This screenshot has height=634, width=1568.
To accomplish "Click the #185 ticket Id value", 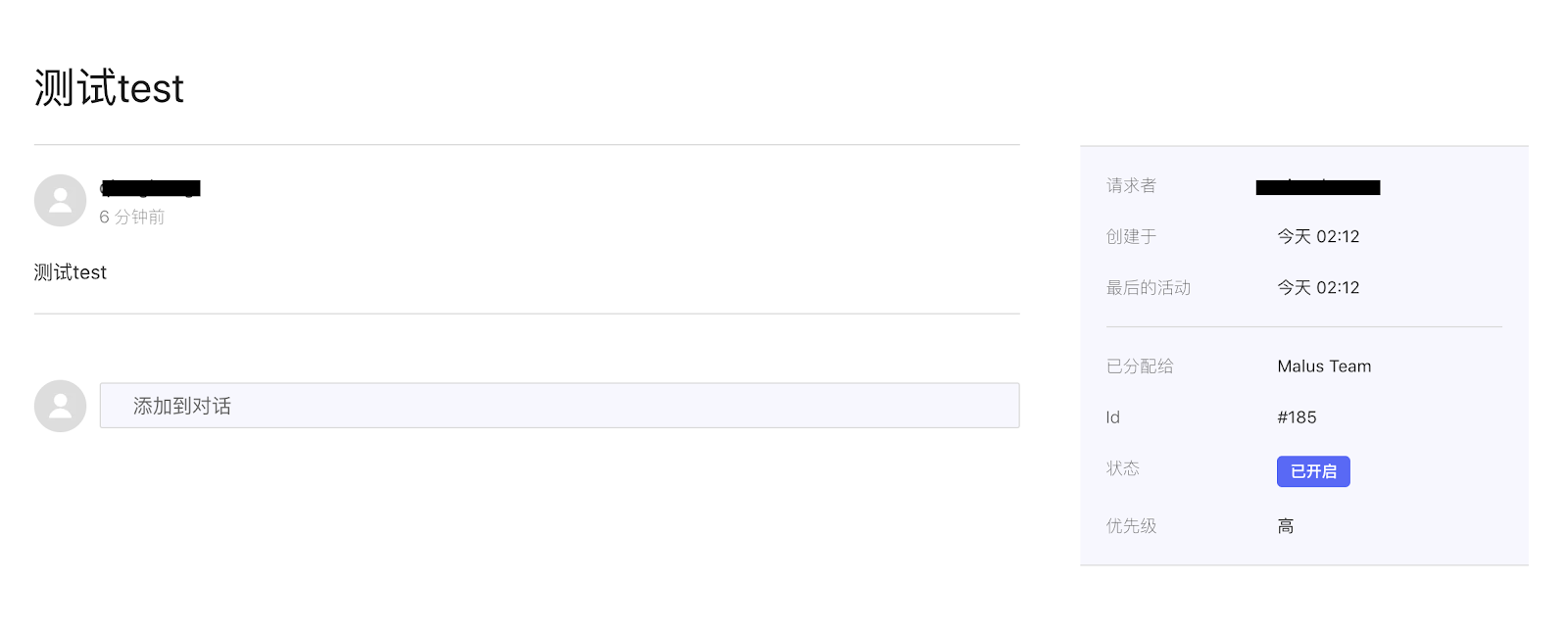I will (x=1296, y=417).
